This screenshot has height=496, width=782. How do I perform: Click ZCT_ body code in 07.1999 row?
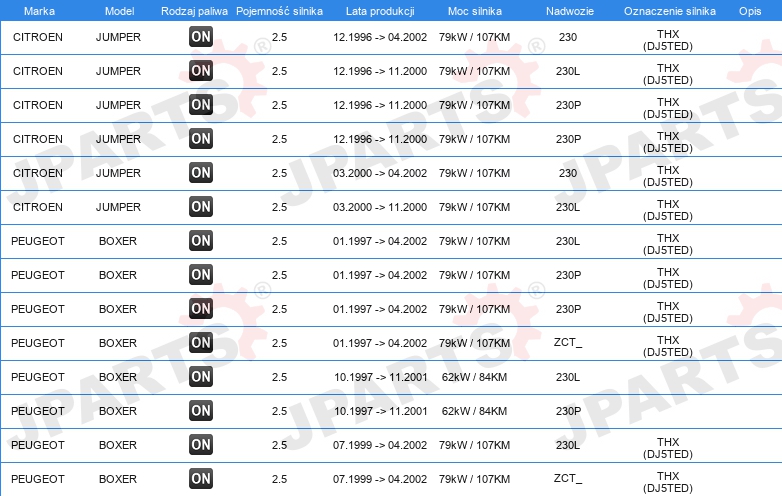[x=568, y=479]
